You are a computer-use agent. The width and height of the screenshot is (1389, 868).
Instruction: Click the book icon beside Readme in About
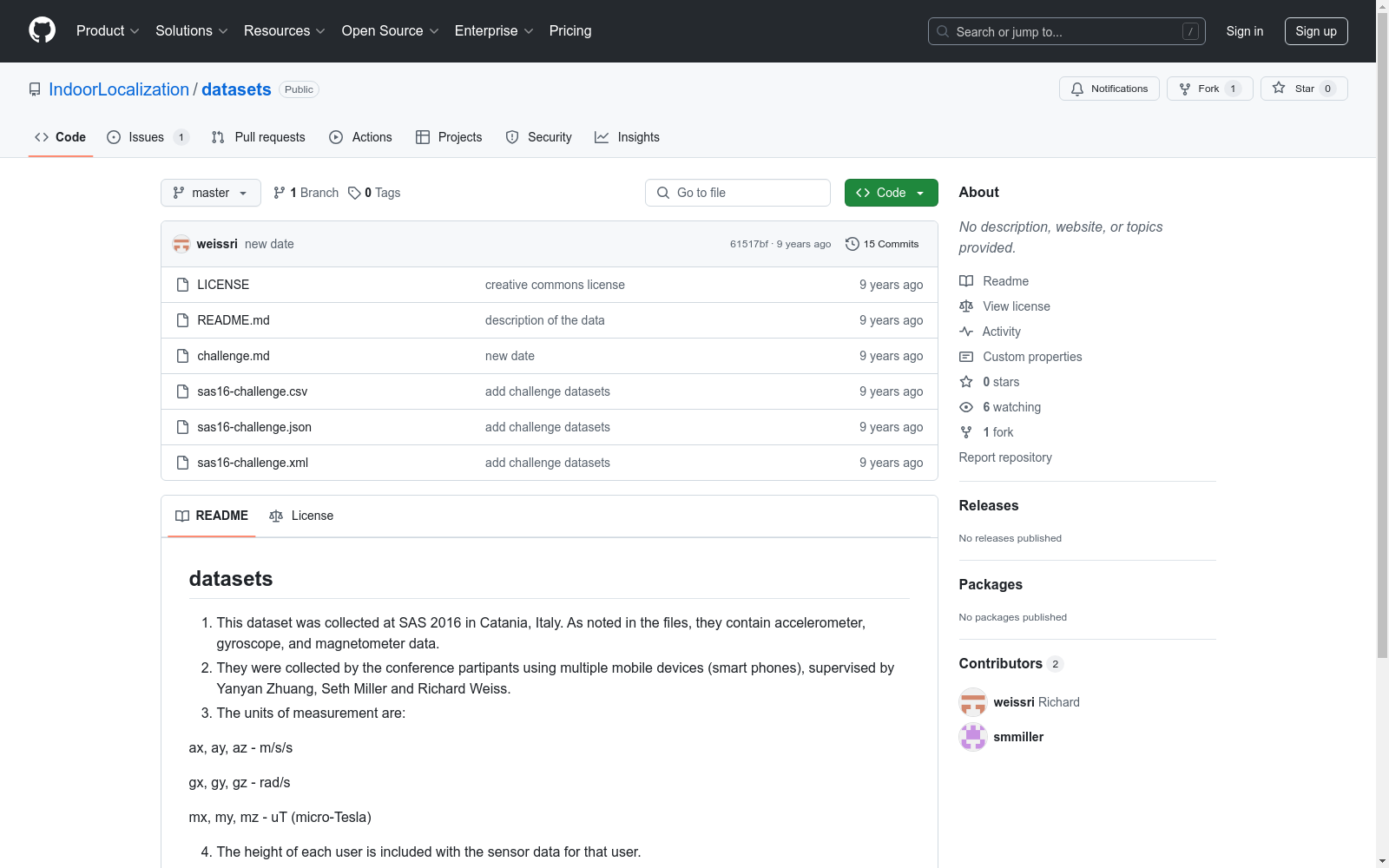pyautogui.click(x=966, y=281)
